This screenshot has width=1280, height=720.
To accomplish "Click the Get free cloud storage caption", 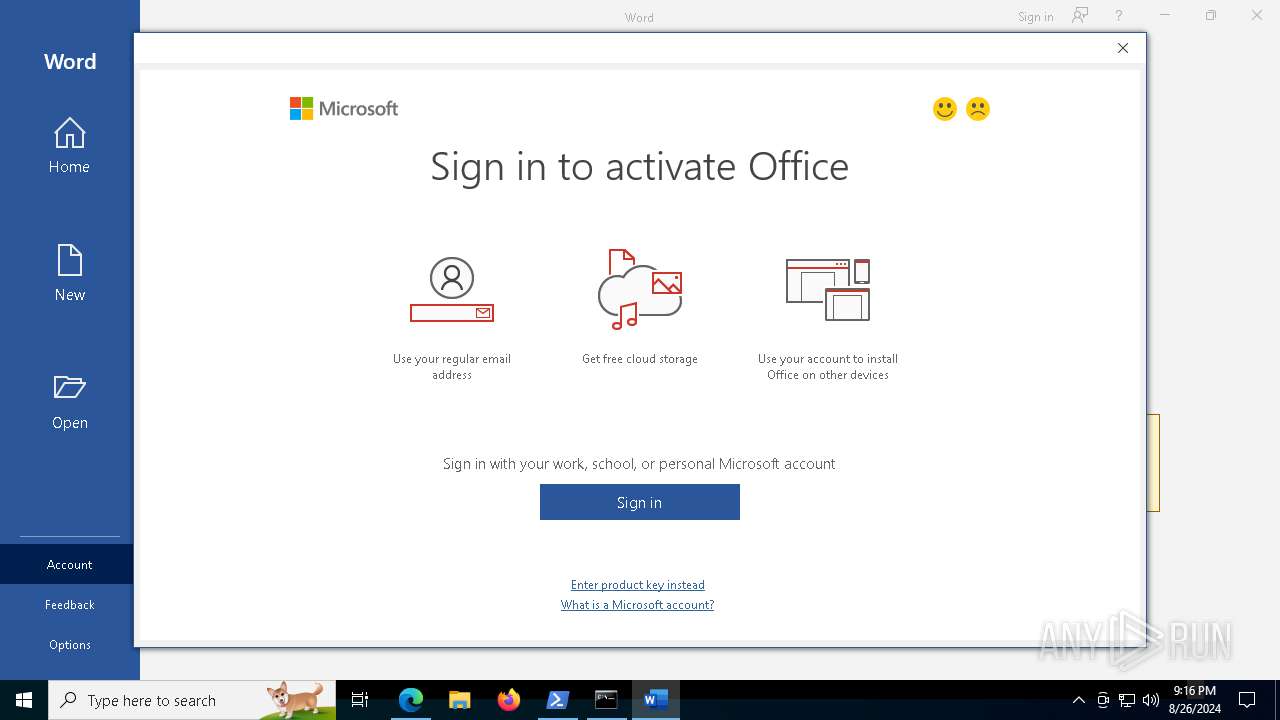I will 640,359.
